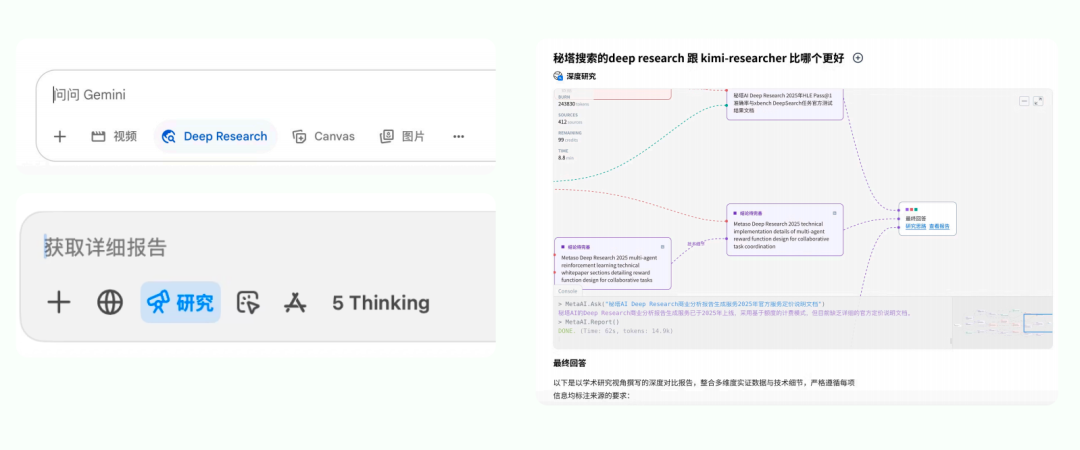
Task: Click the question title about kimi-researcher
Action: [698, 58]
